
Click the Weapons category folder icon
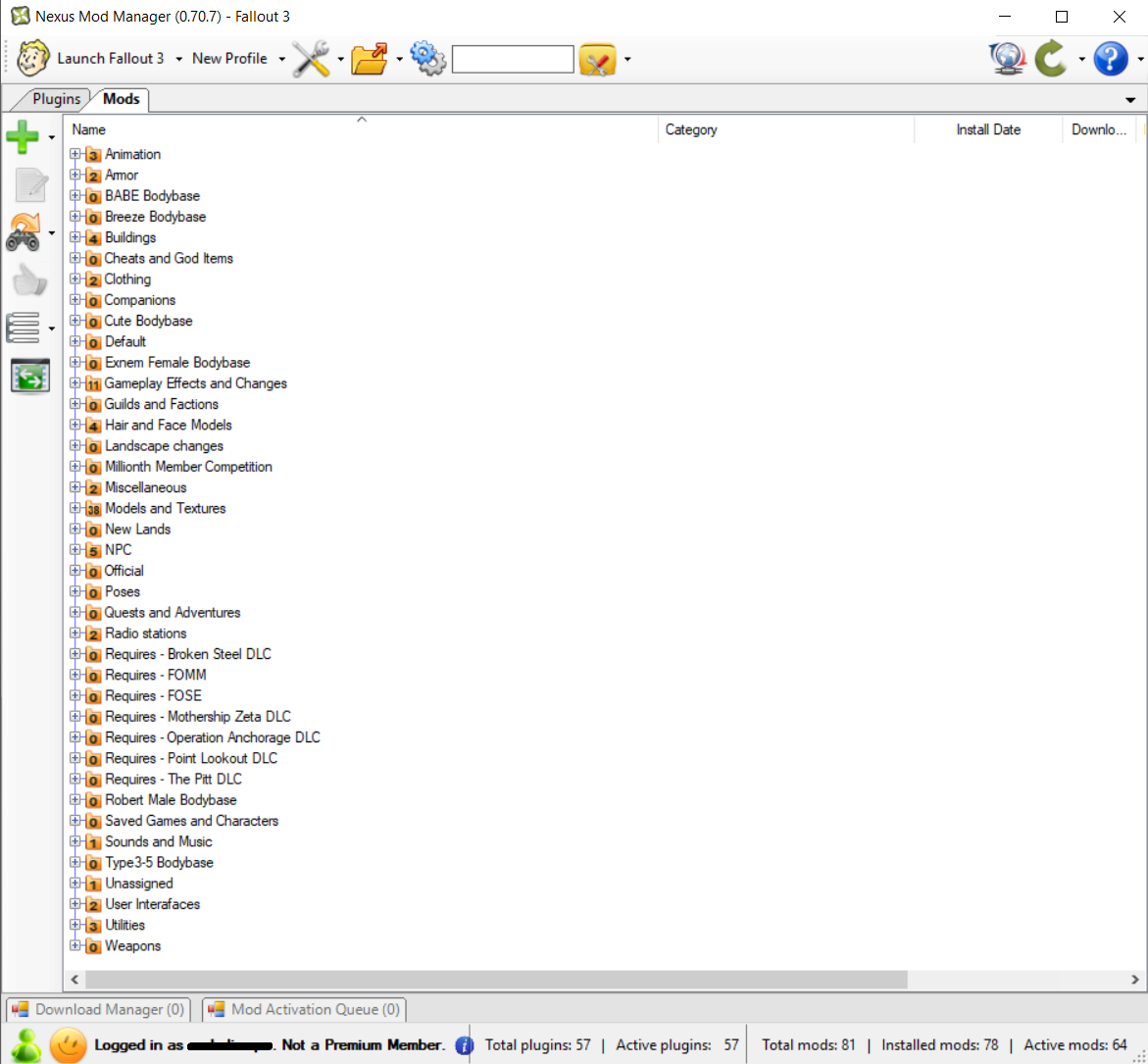tap(93, 946)
